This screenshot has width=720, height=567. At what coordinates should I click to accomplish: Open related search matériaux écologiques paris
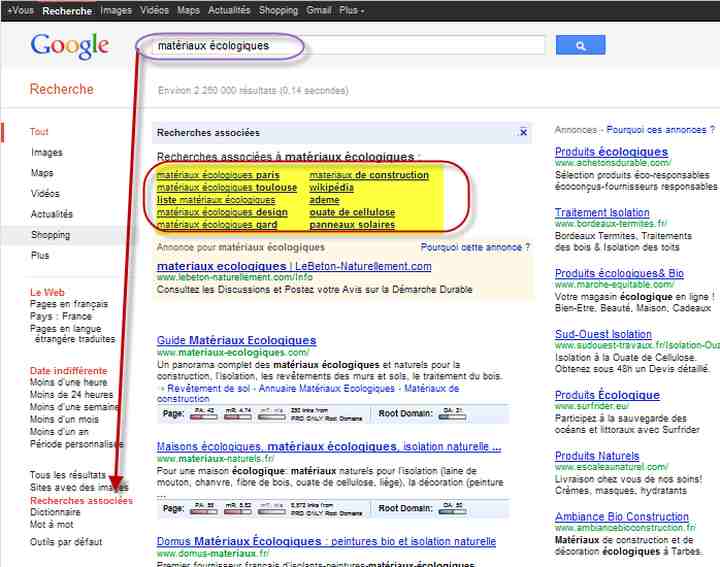[218, 175]
